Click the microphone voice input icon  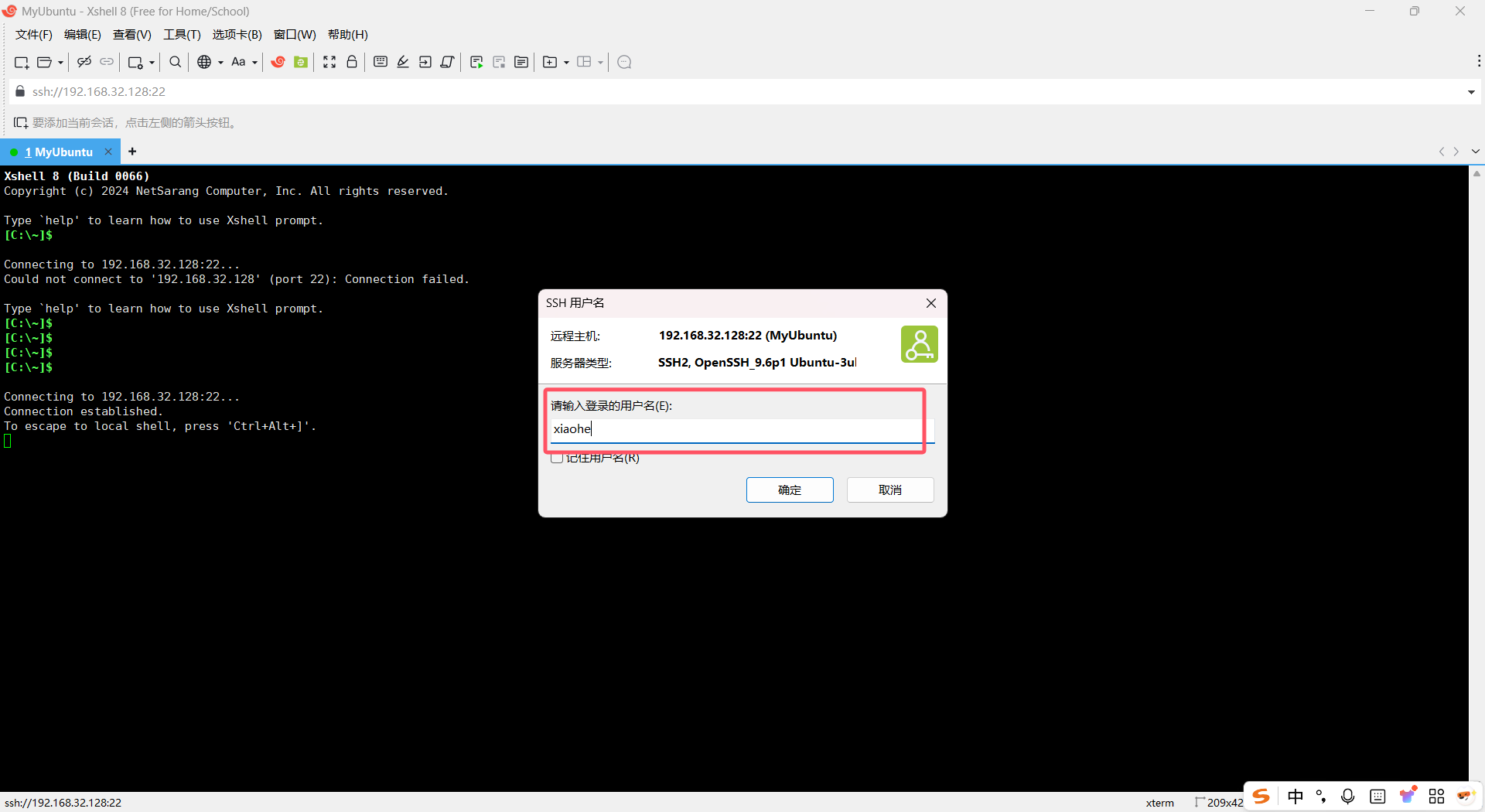pyautogui.click(x=1348, y=797)
